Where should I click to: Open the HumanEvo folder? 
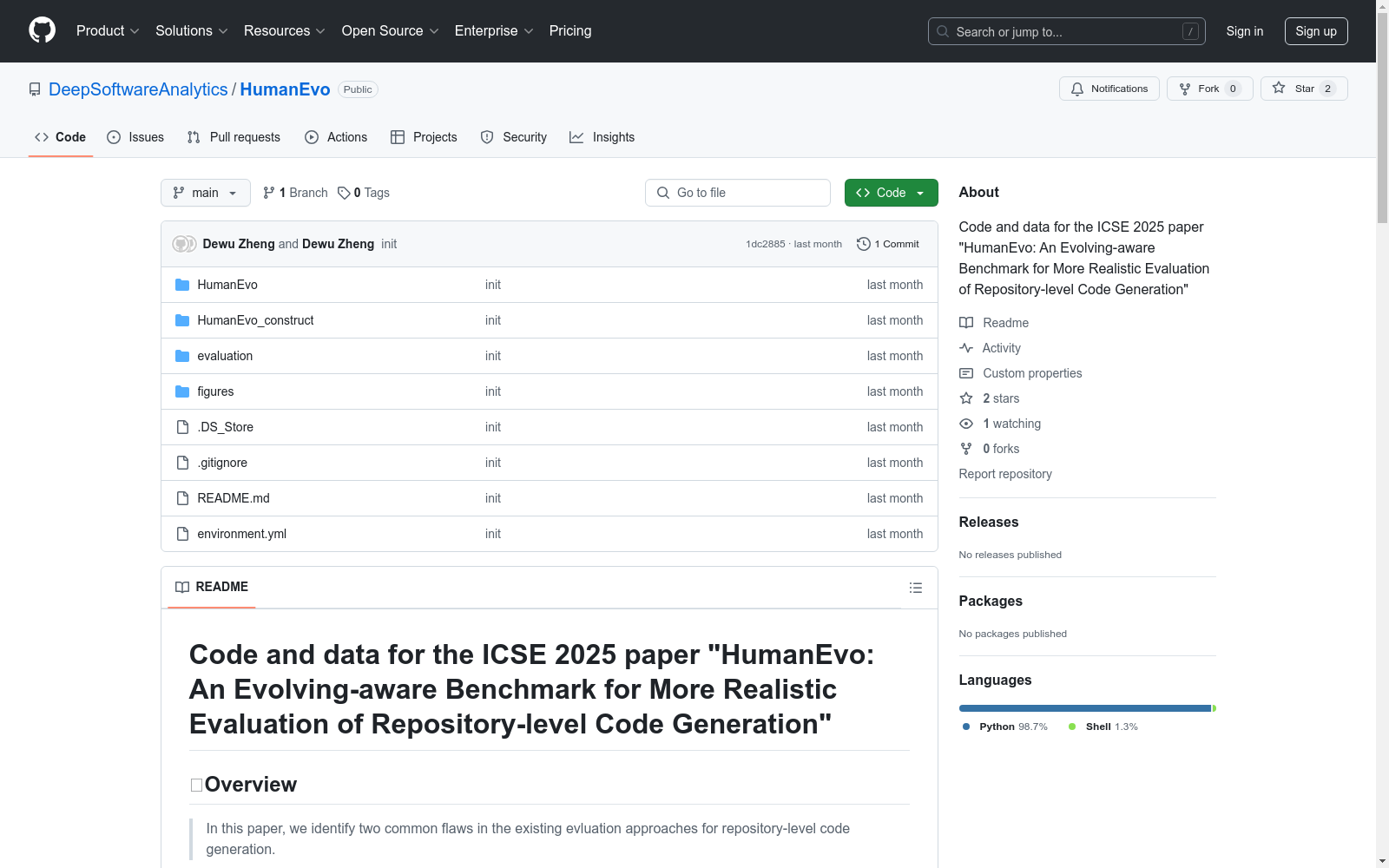pos(227,285)
